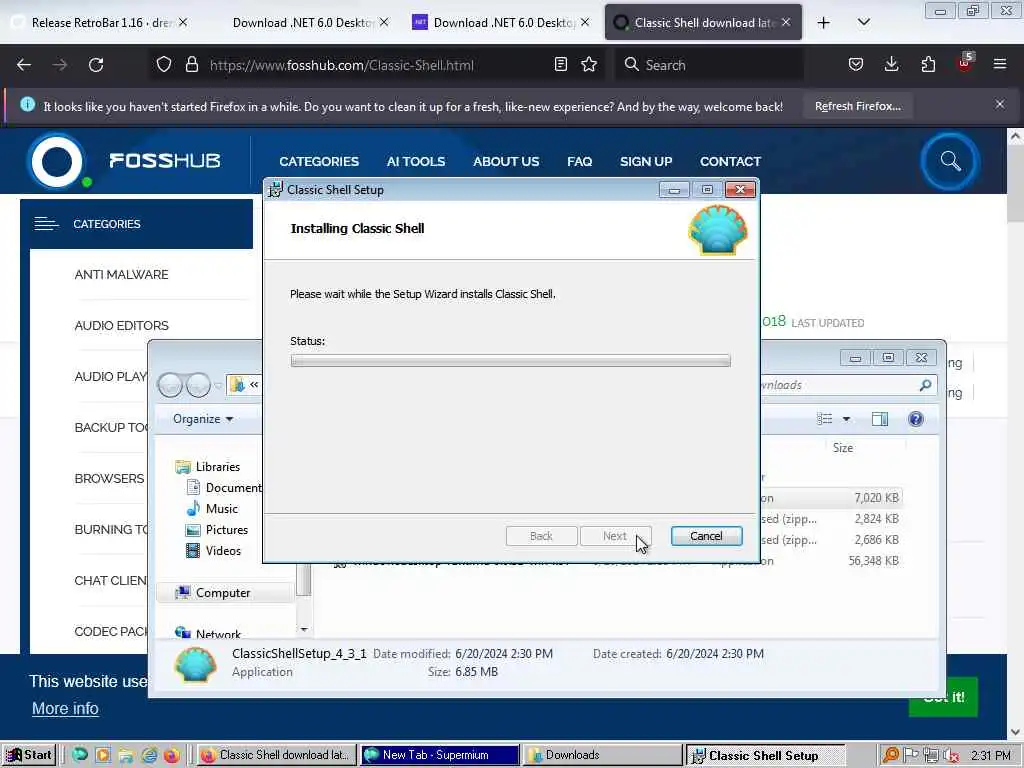
Task: Click web page scrollbar up arrow
Action: [x=1015, y=136]
